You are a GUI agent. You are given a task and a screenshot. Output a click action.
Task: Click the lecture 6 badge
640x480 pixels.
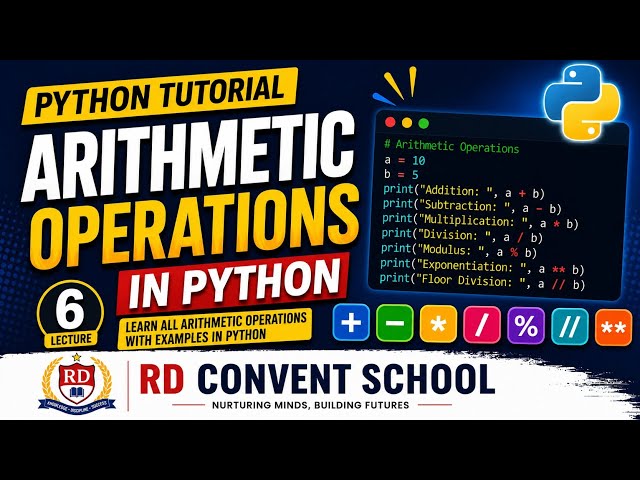(x=70, y=314)
